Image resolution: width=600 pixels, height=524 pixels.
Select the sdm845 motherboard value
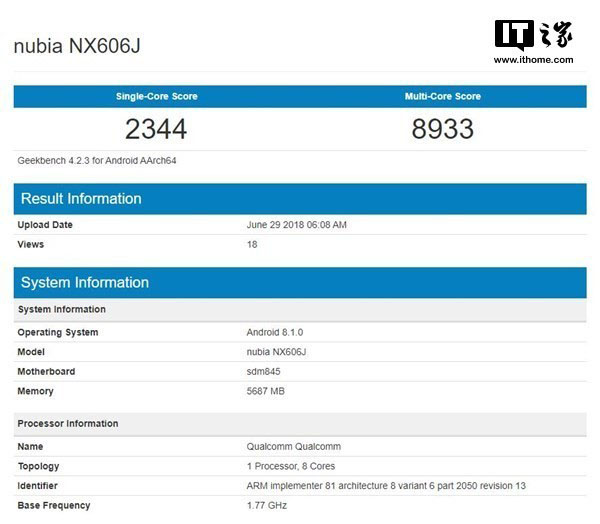click(x=264, y=372)
